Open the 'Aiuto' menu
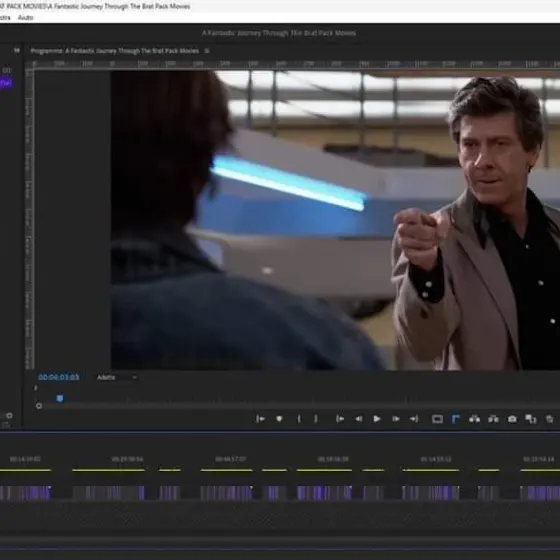 (26, 18)
